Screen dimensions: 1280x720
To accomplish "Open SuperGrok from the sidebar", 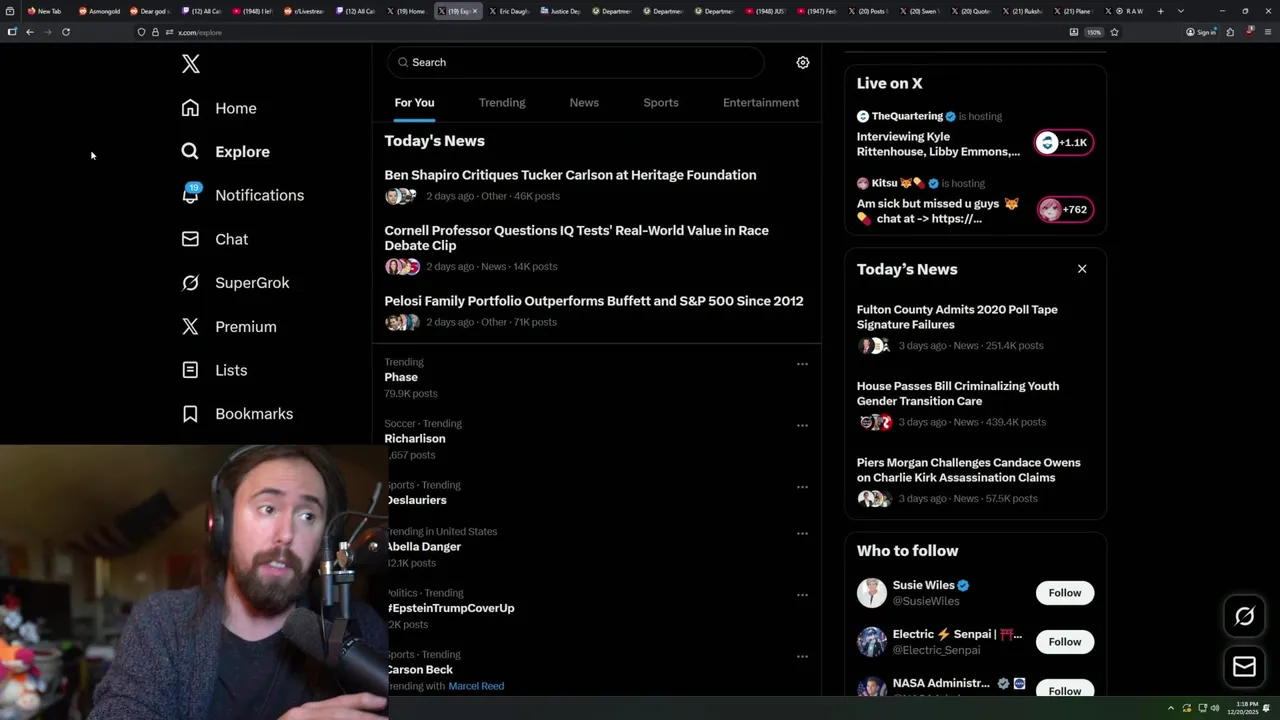I will [235, 283].
